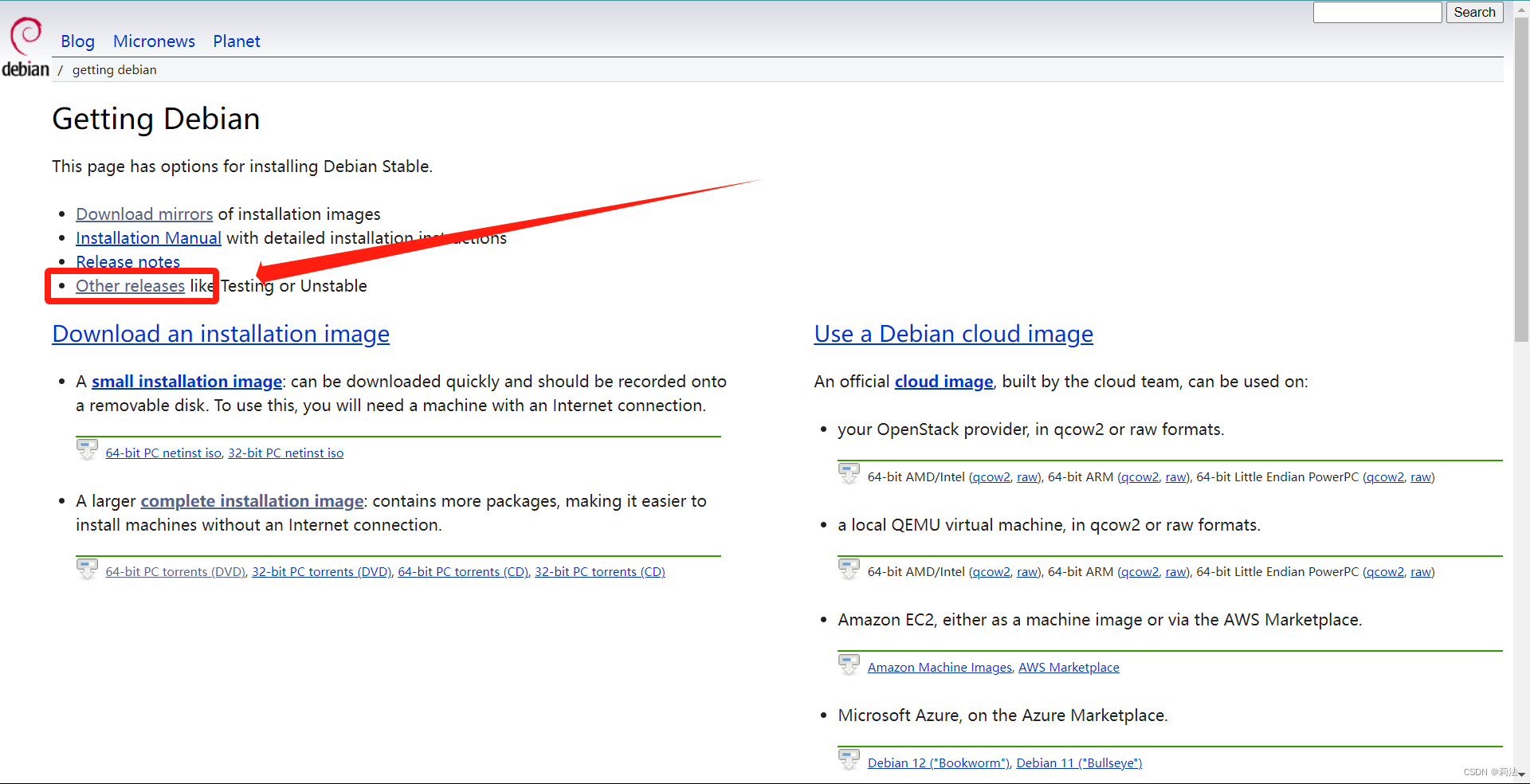The height and width of the screenshot is (784, 1530).
Task: Click the scrollbar down arrow
Action: coord(1521,774)
